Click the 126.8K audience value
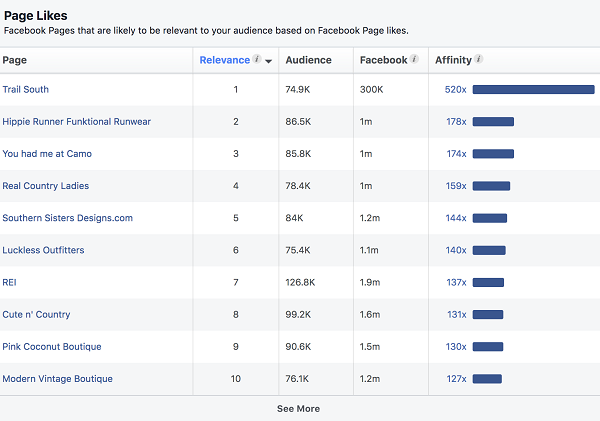The width and height of the screenshot is (600, 421). [x=300, y=282]
